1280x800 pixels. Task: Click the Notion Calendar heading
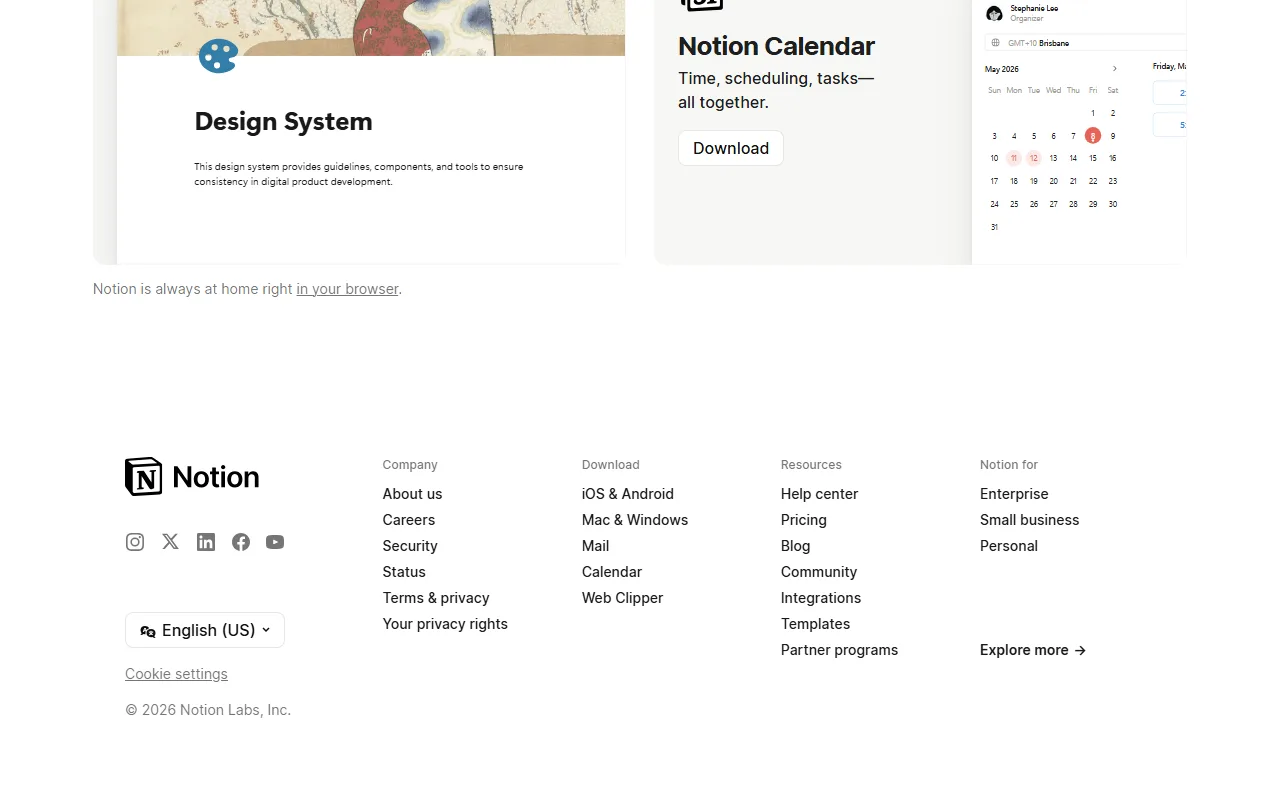pyautogui.click(x=776, y=46)
